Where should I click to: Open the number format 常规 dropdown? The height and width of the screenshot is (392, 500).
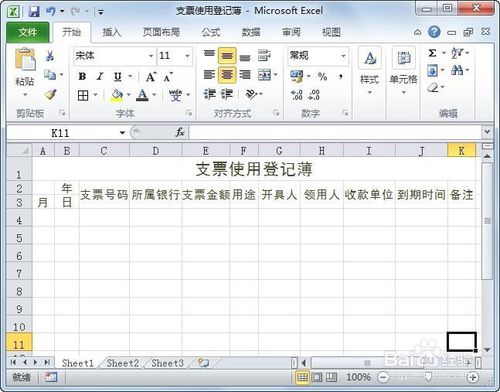pyautogui.click(x=343, y=56)
